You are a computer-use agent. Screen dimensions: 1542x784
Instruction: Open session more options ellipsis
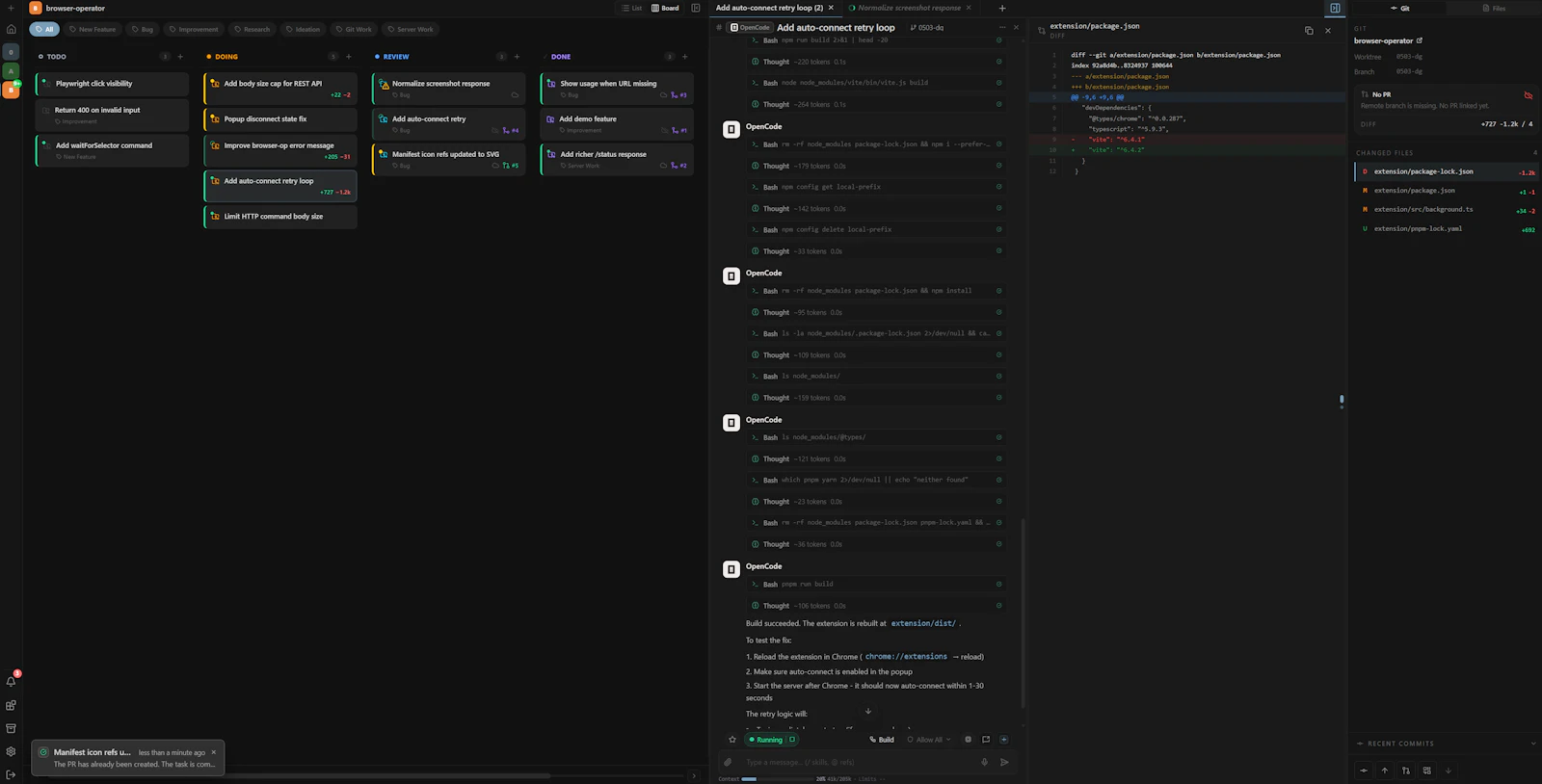(1002, 27)
